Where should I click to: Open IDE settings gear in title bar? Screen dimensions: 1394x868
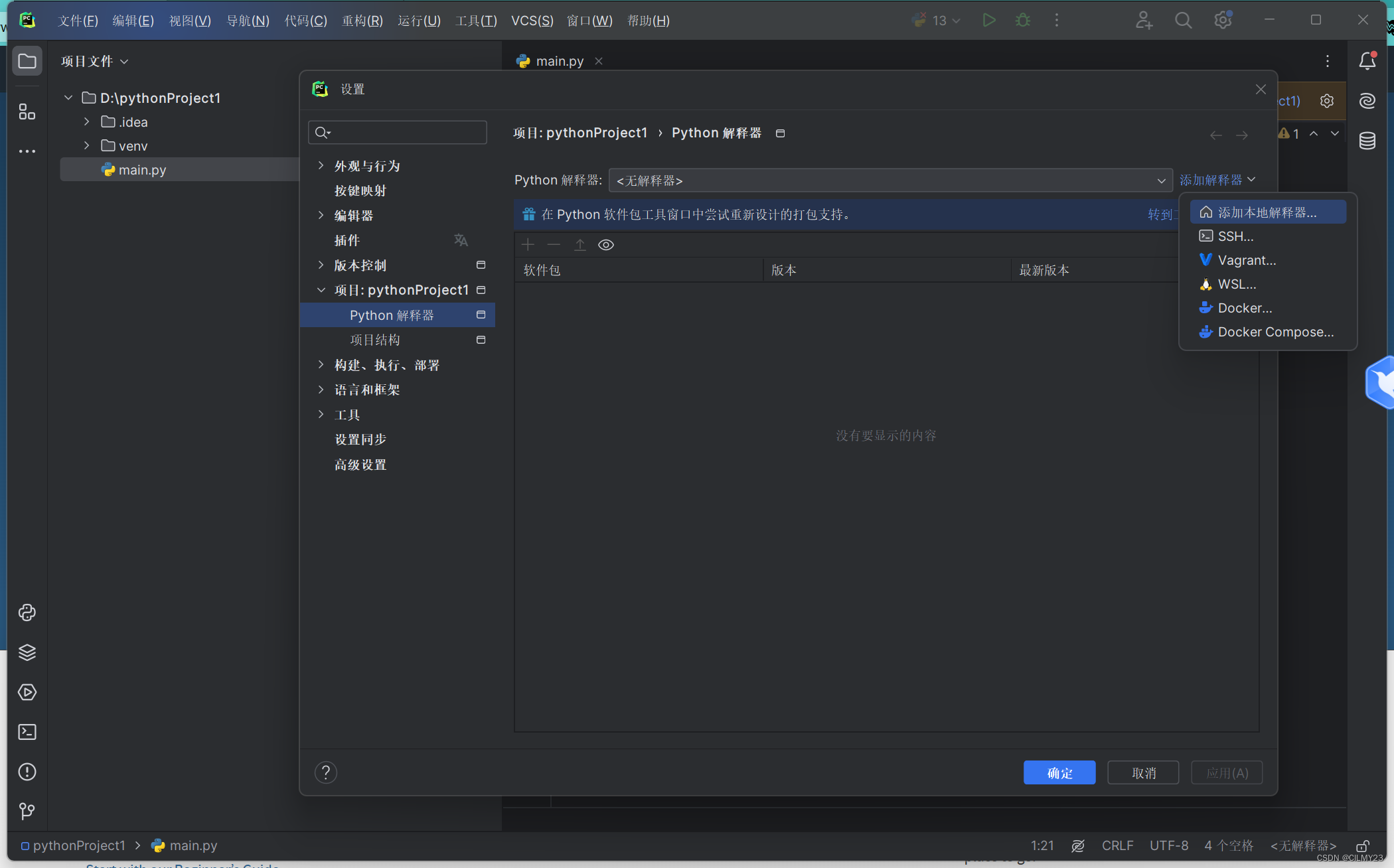(x=1223, y=20)
